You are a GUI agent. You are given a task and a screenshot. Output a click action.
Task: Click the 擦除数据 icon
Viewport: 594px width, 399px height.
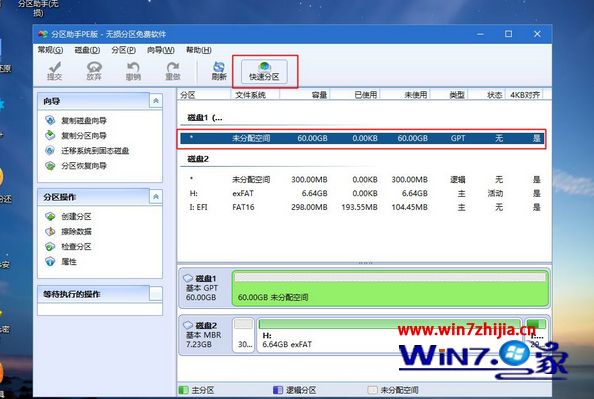pyautogui.click(x=50, y=232)
